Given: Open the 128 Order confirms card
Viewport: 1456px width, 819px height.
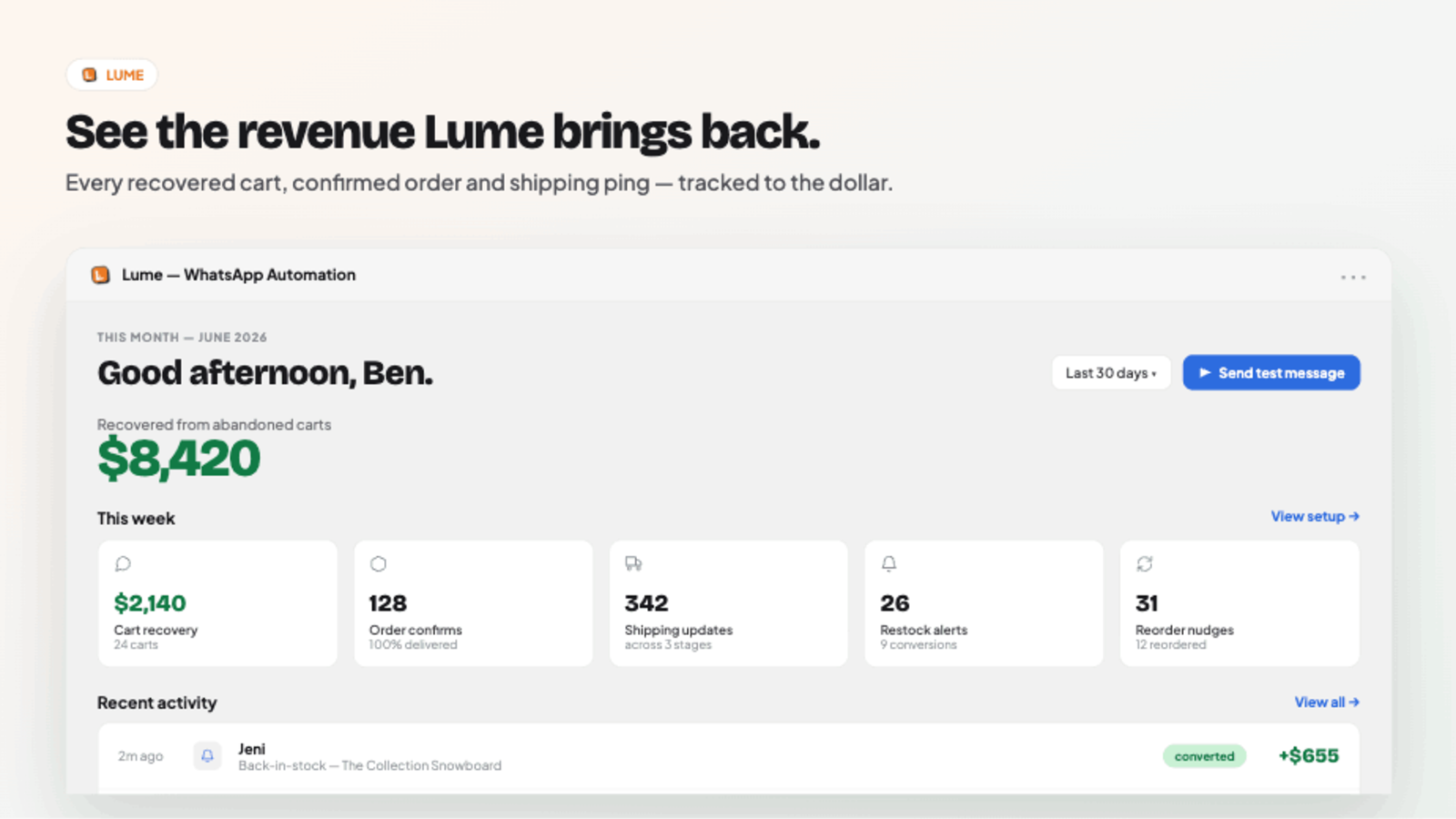Looking at the screenshot, I should [473, 603].
